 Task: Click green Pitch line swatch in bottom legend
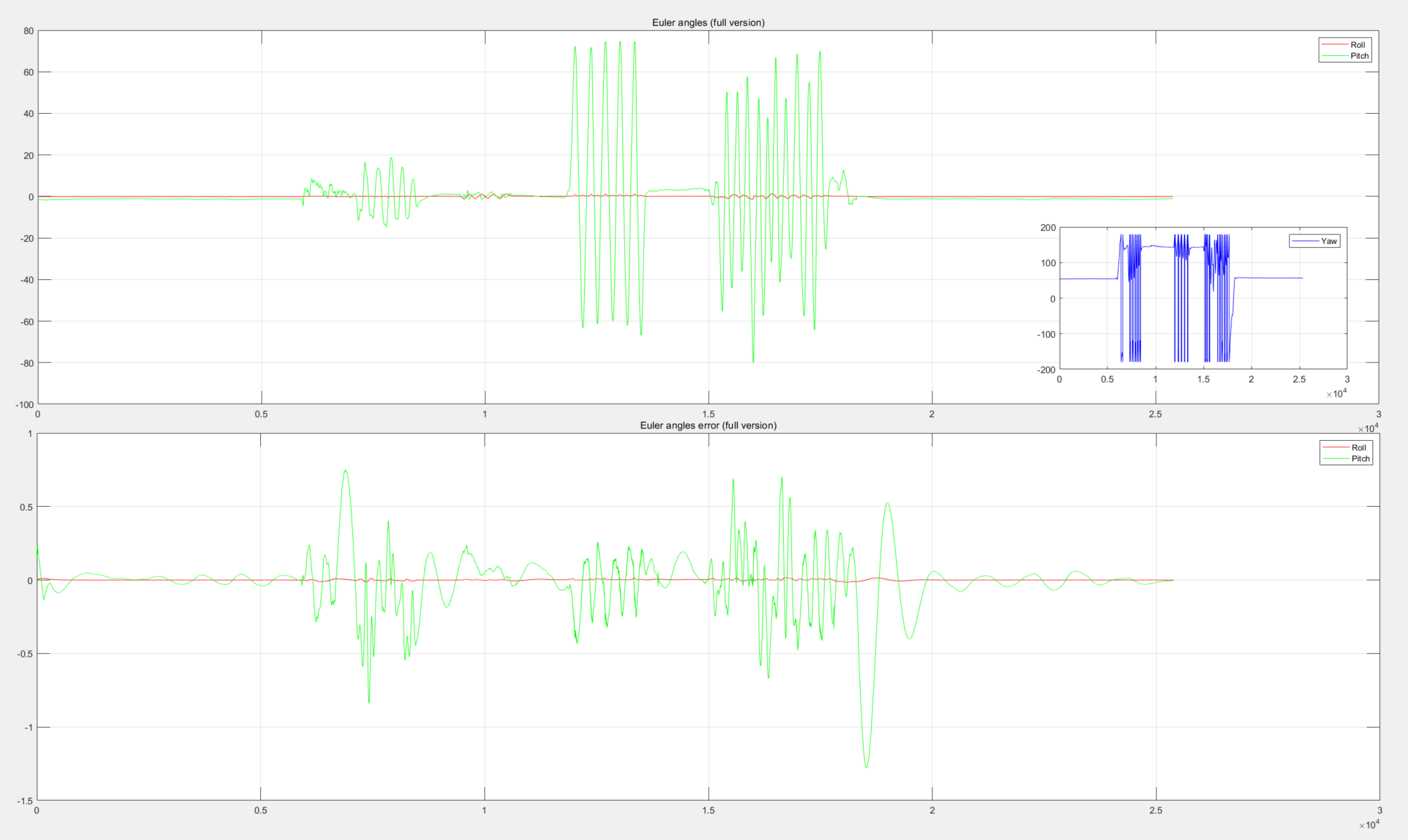(x=1335, y=458)
